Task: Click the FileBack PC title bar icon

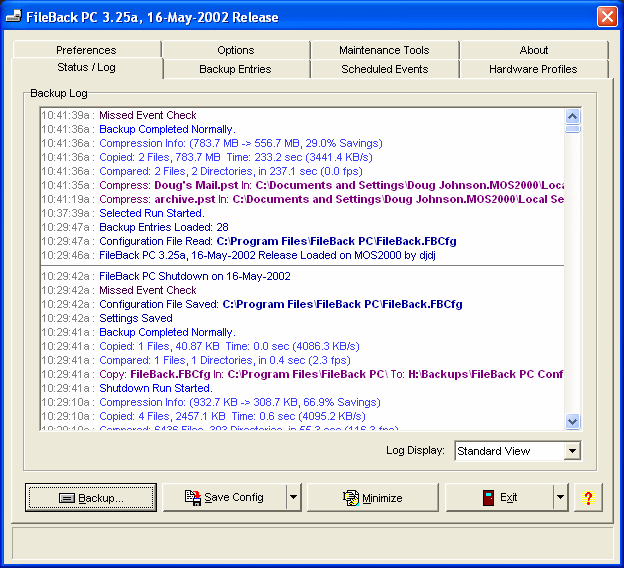Action: pos(13,16)
